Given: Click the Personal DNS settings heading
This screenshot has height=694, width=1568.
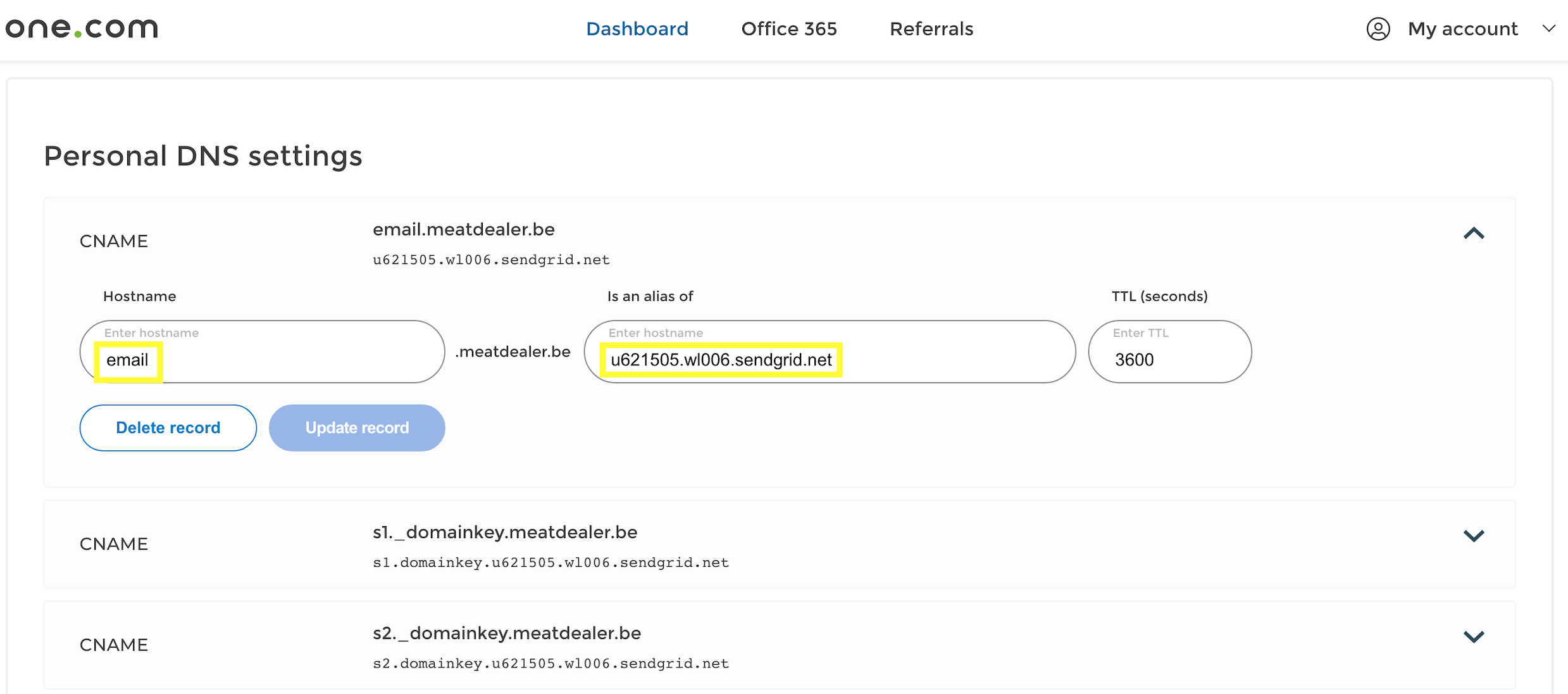Looking at the screenshot, I should pos(203,156).
